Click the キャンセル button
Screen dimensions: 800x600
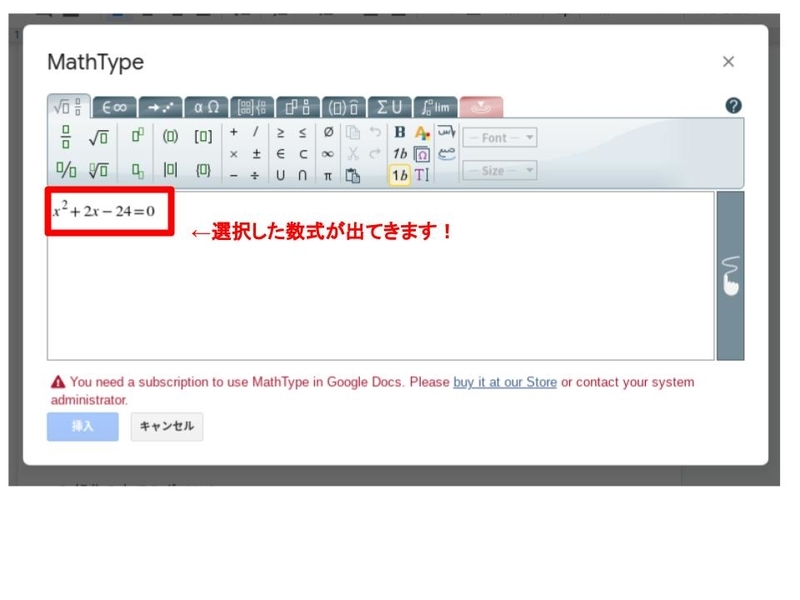[166, 427]
